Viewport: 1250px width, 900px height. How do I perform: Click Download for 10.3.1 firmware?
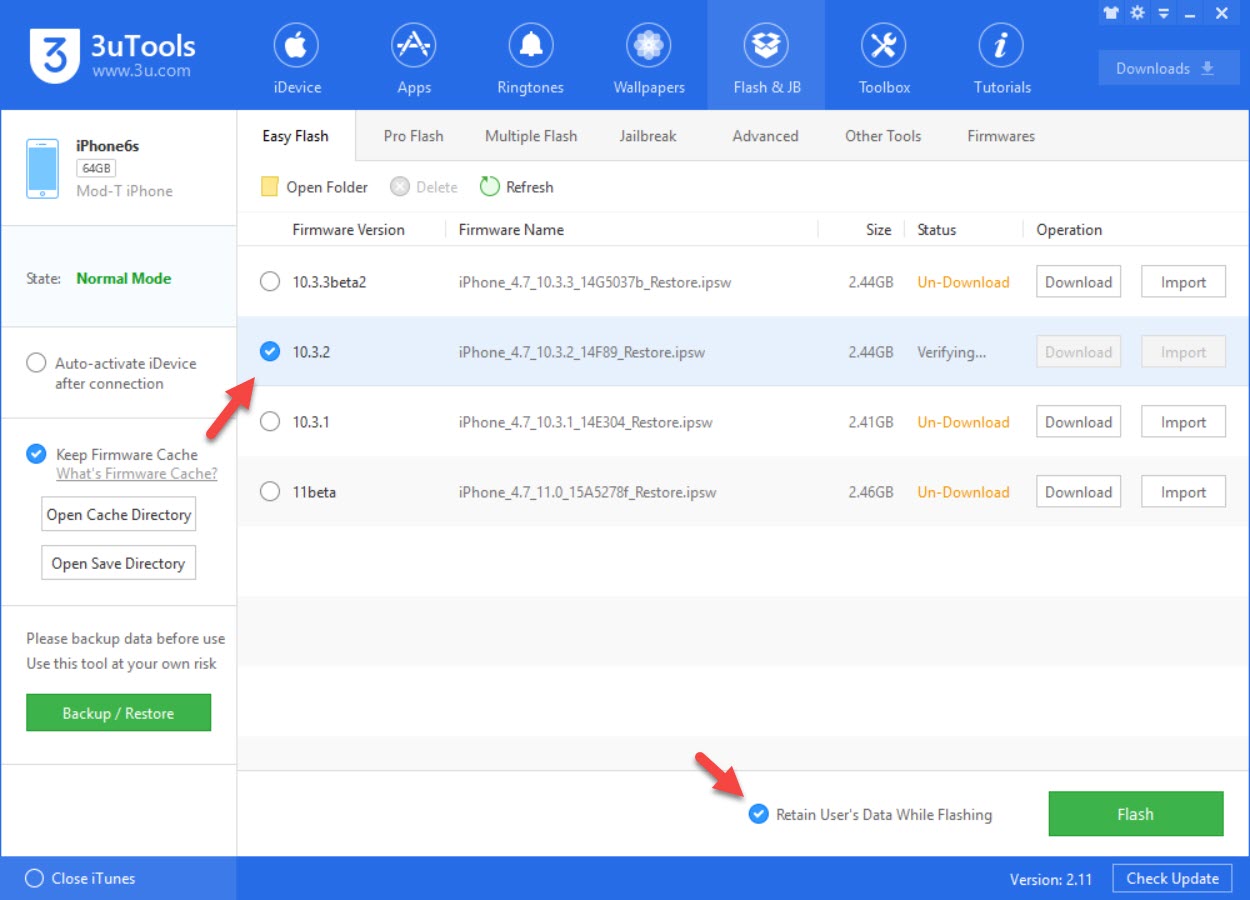coord(1078,422)
